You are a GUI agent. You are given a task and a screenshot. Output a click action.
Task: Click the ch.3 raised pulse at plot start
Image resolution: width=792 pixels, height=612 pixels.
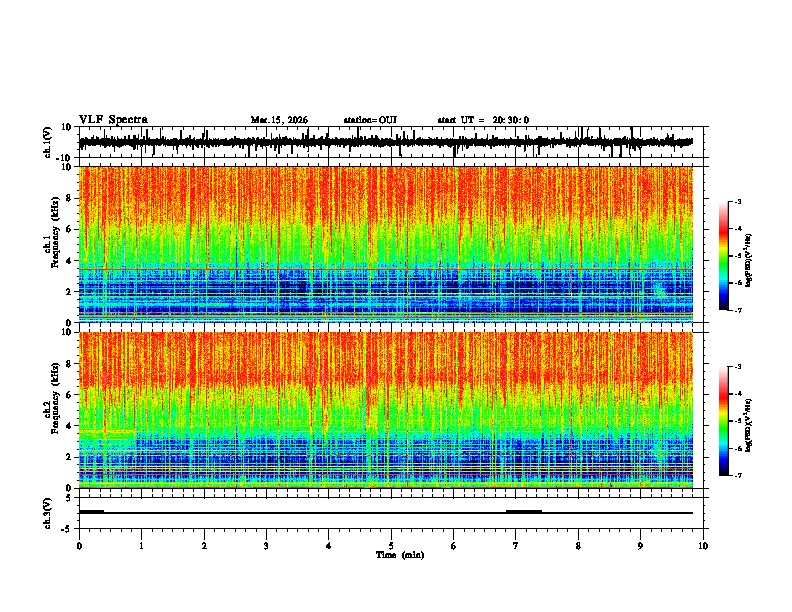[91, 511]
